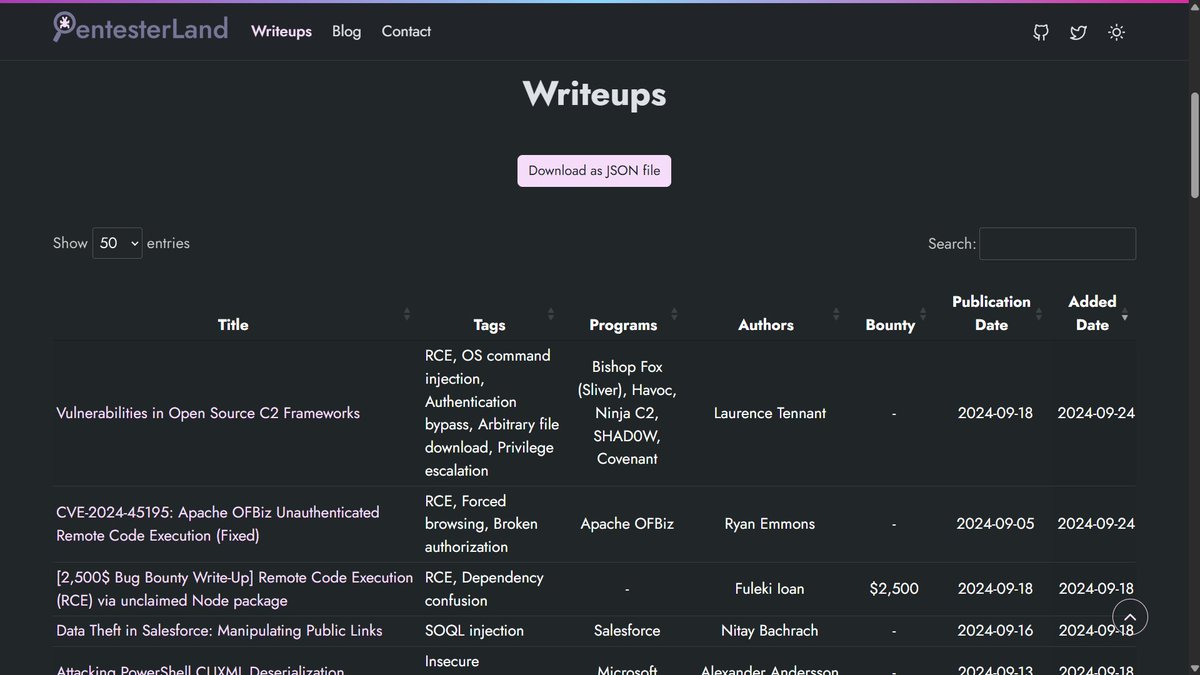
Task: Click the sort arrows beside Tags
Action: pyautogui.click(x=551, y=313)
